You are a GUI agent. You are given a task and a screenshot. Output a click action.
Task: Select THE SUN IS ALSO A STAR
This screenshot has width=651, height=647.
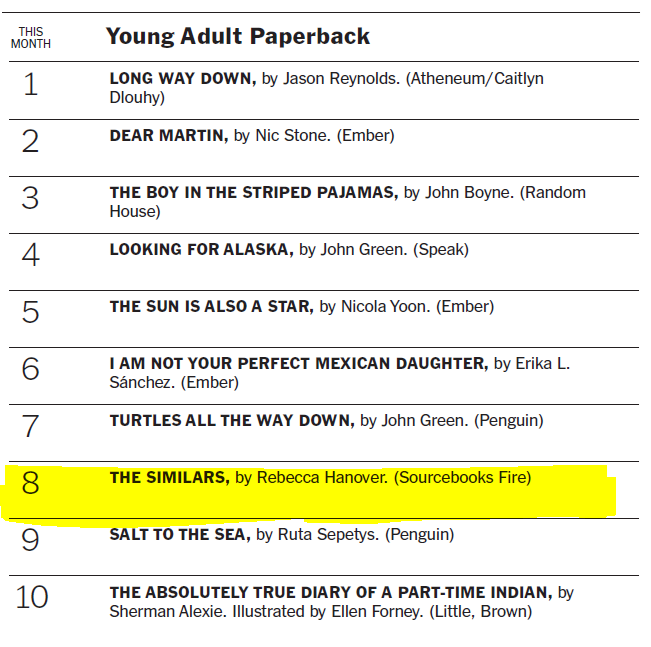click(212, 306)
